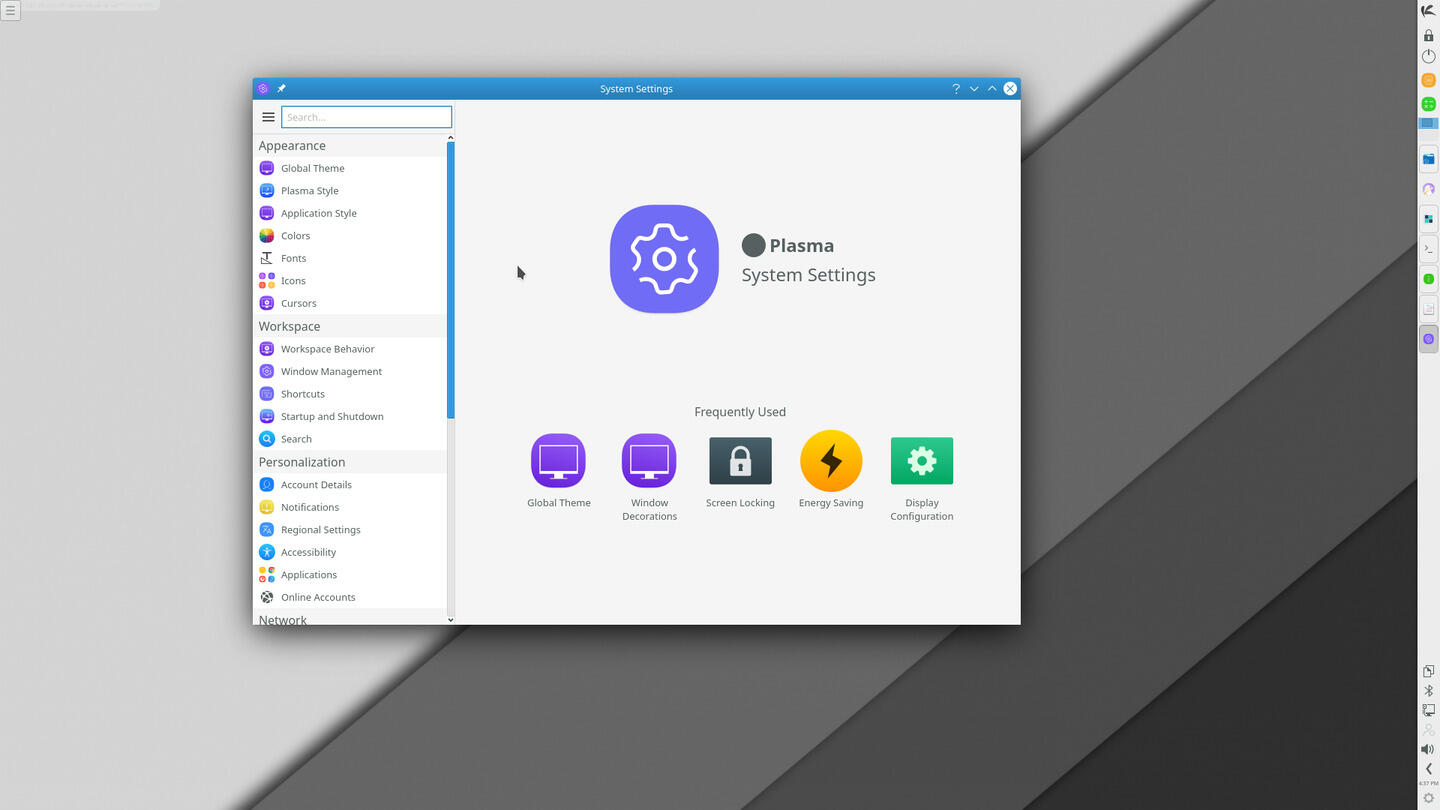Open Search settings in the Workspace section
The height and width of the screenshot is (810, 1440).
(349, 439)
